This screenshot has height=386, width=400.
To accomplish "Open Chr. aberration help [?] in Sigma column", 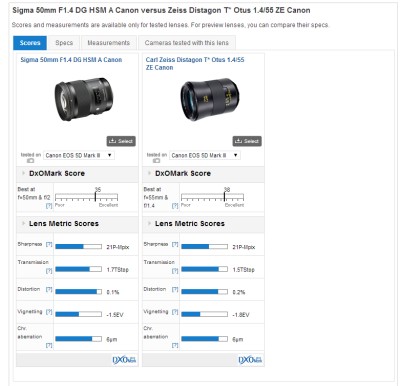I will click(49, 345).
